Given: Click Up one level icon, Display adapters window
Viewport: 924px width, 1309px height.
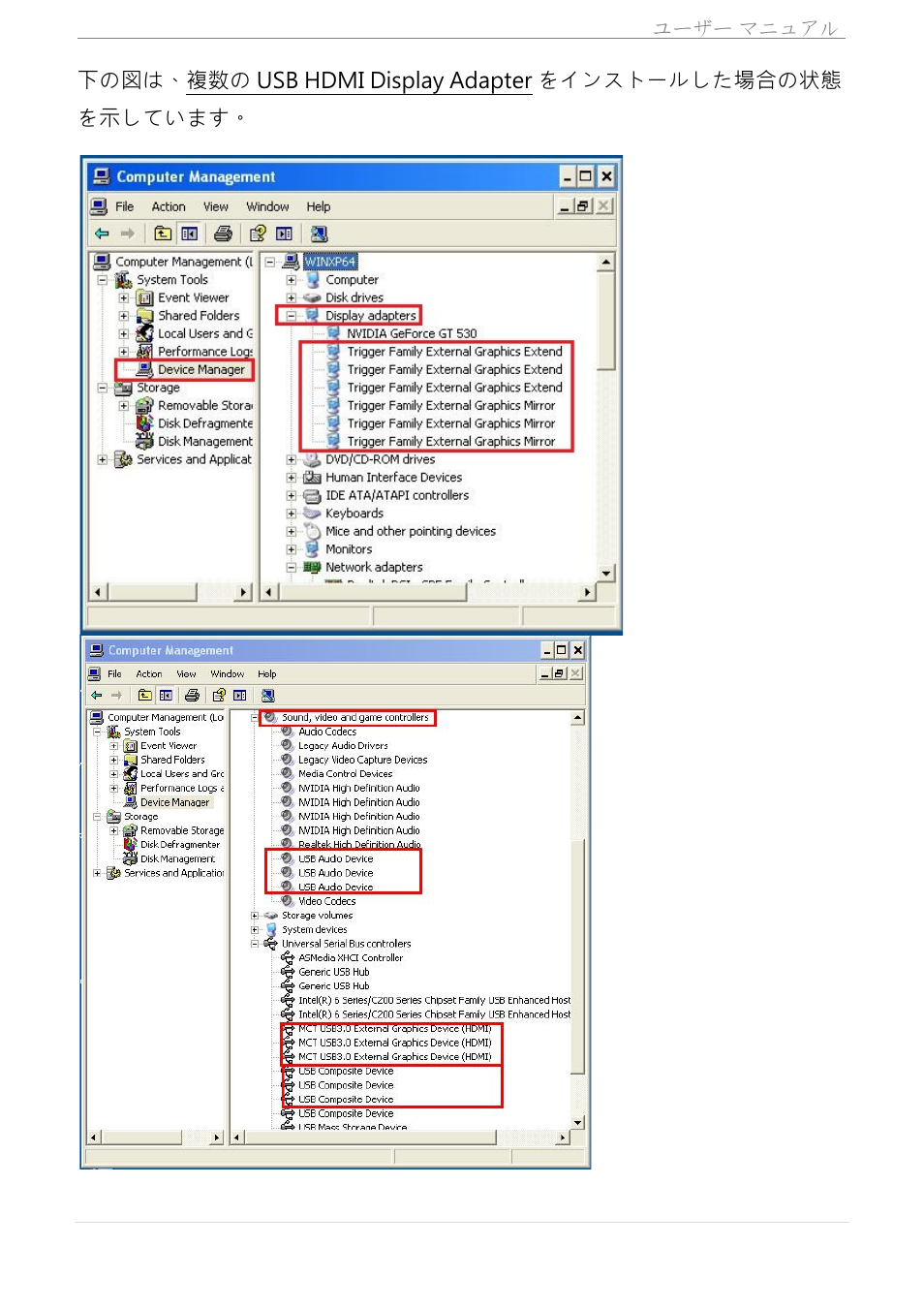Looking at the screenshot, I should (x=163, y=234).
